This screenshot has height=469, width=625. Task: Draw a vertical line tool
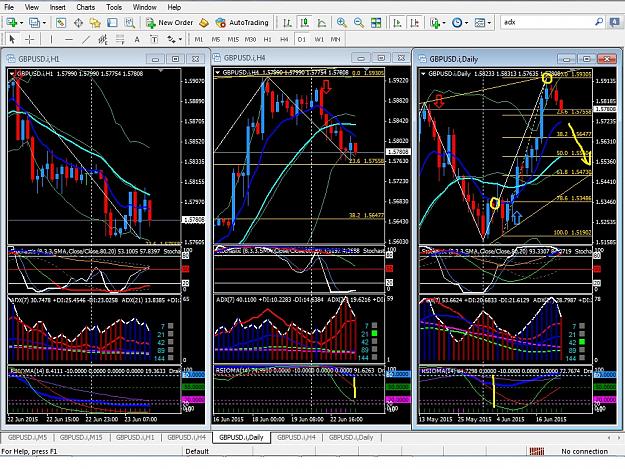(51, 39)
